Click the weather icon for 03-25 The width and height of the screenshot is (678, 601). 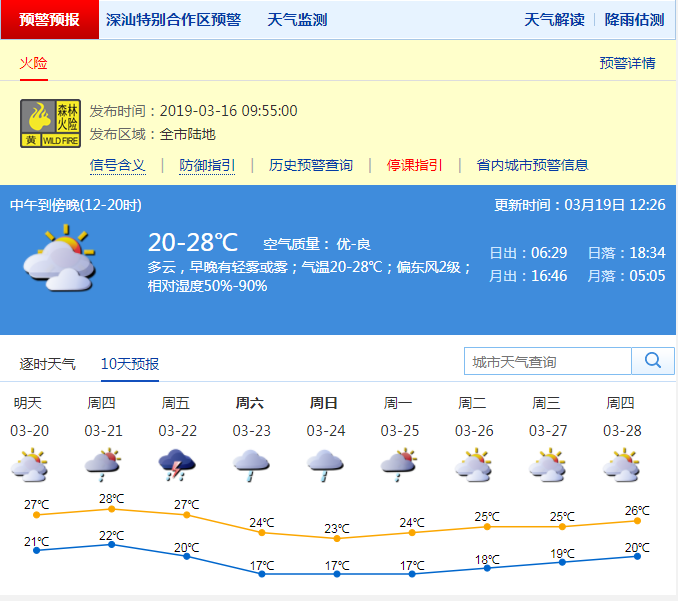(x=399, y=465)
